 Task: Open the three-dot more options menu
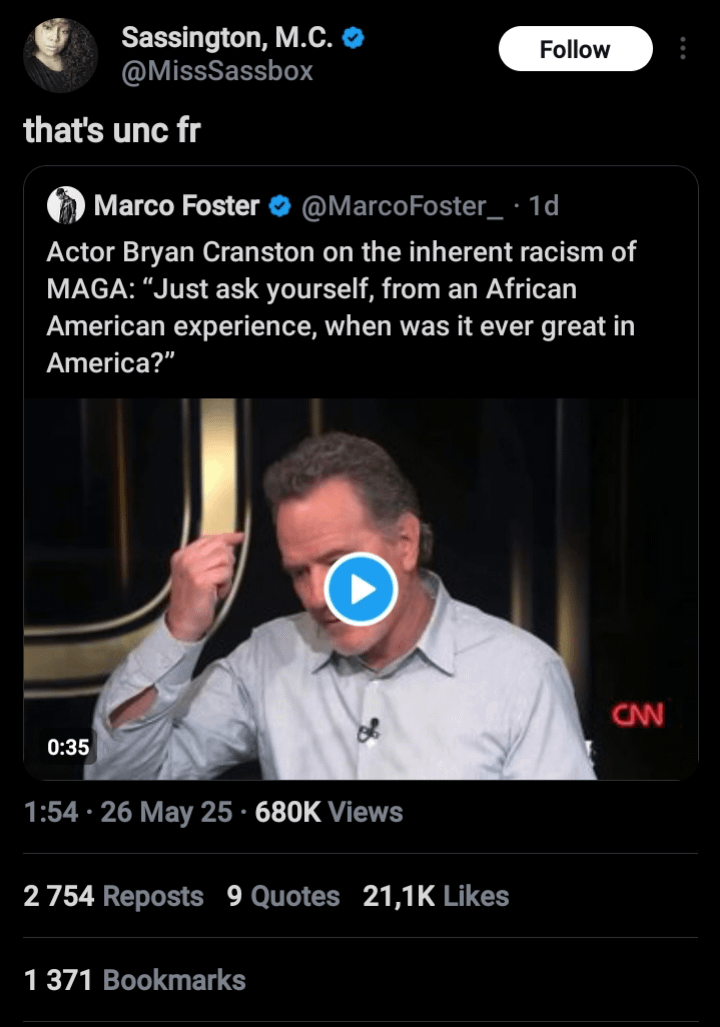click(683, 49)
